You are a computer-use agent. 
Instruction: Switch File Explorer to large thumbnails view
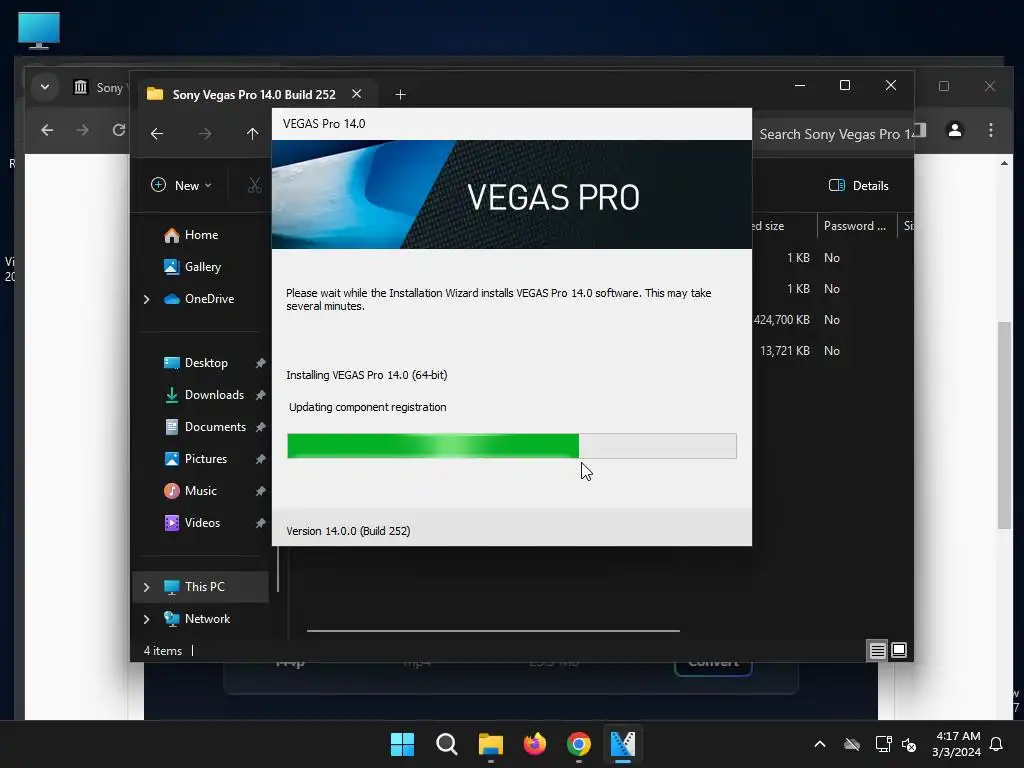pyautogui.click(x=899, y=650)
